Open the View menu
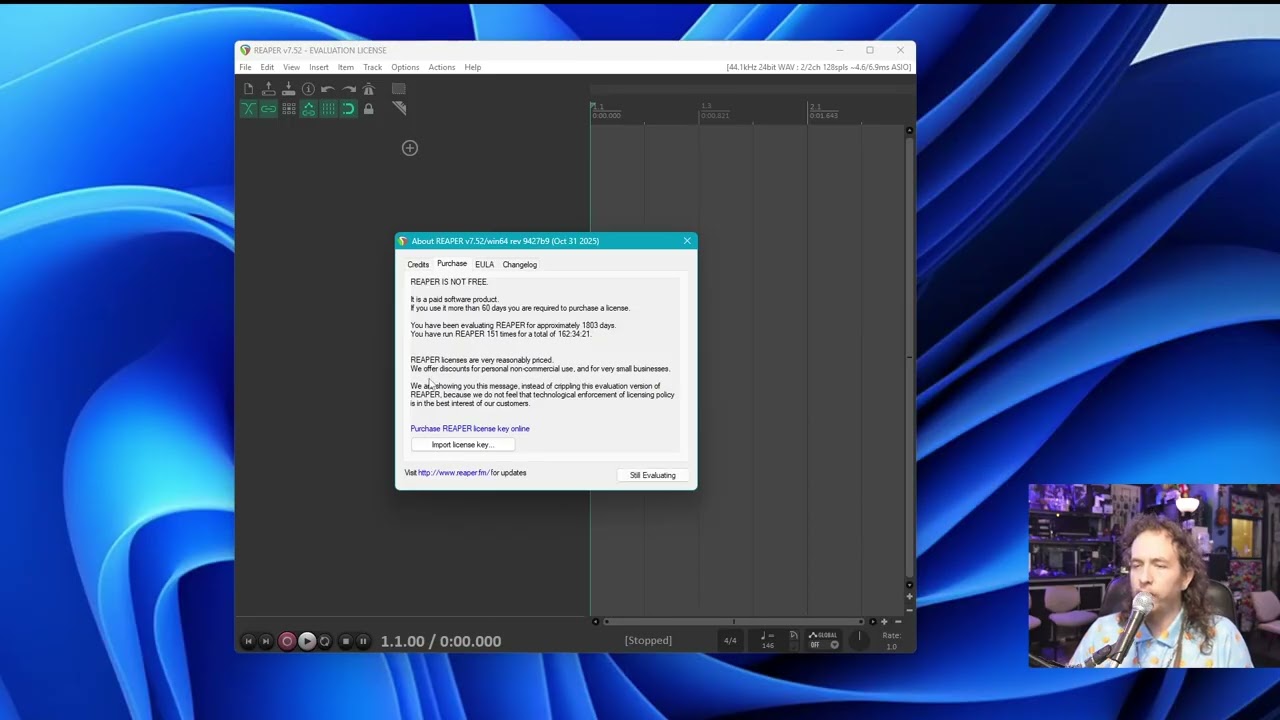 (291, 67)
